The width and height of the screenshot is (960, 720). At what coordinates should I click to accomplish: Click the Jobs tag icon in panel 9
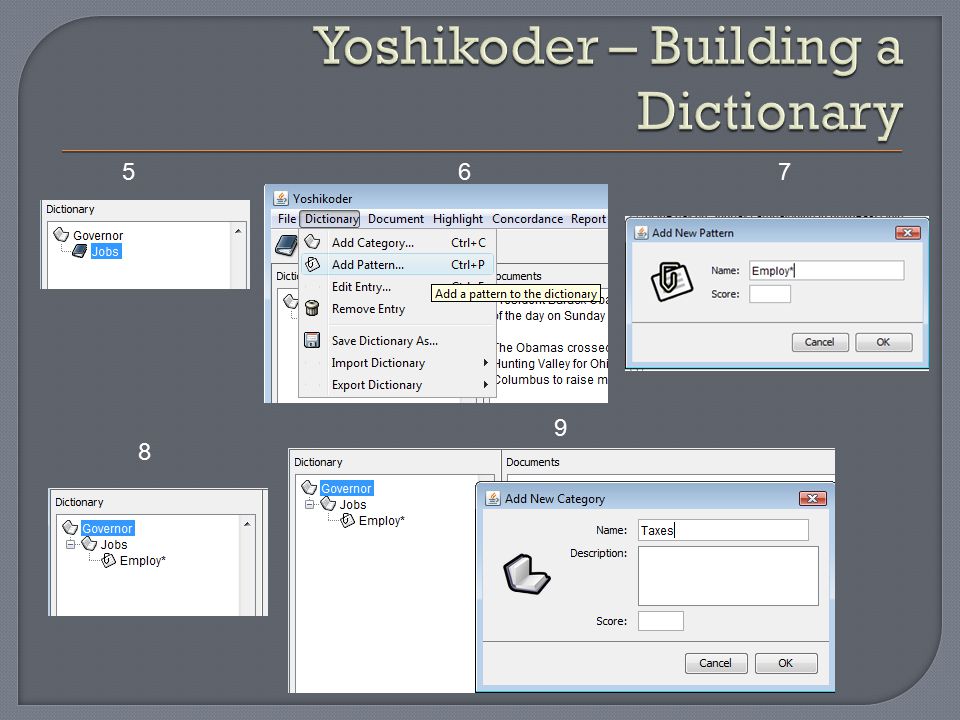329,504
